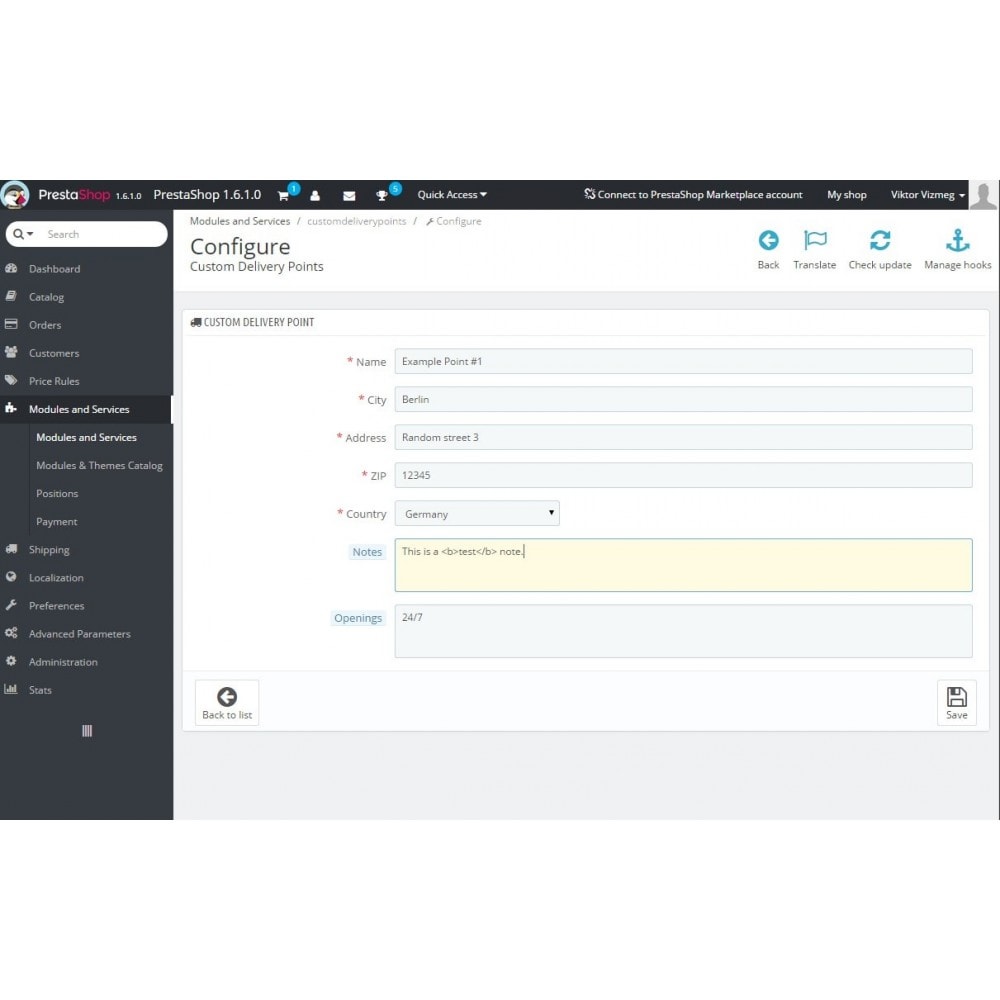Open the Quick Access dropdown
Screen dimensions: 1000x1000
(452, 195)
